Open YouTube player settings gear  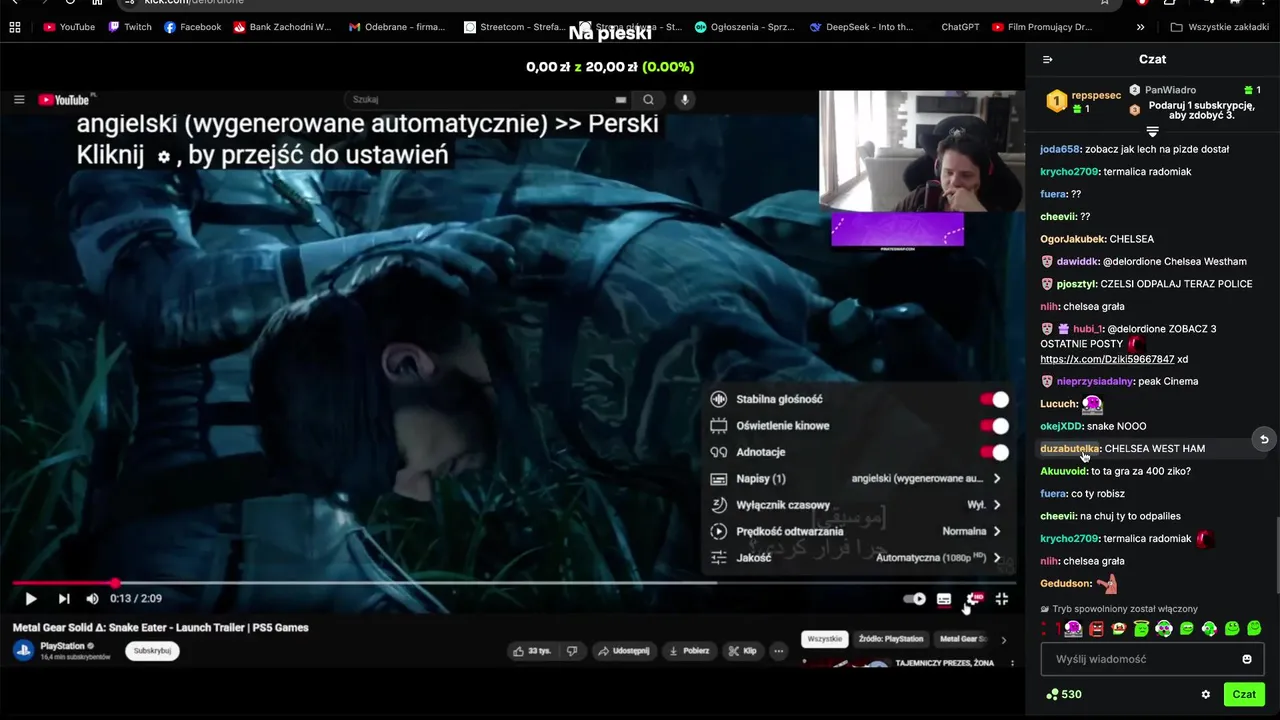973,599
